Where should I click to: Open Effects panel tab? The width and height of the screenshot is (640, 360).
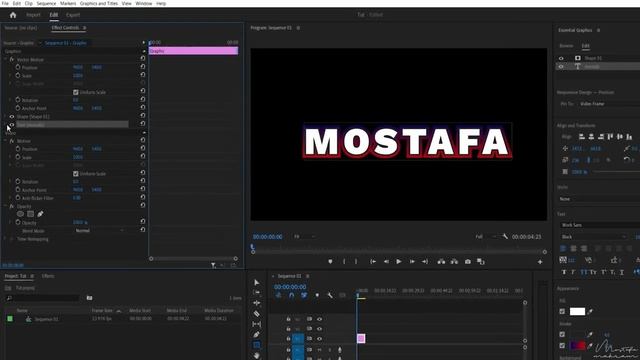pos(48,276)
